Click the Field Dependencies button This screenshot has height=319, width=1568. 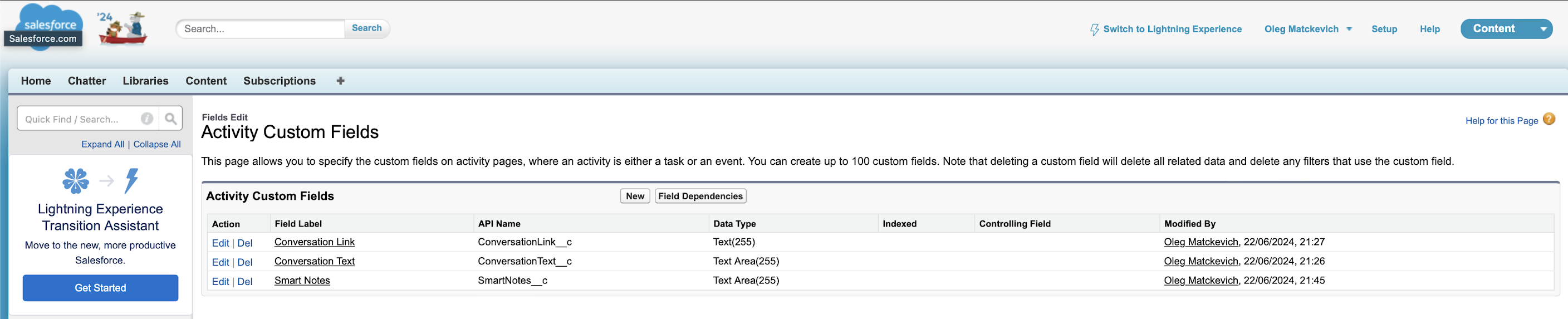coord(700,196)
